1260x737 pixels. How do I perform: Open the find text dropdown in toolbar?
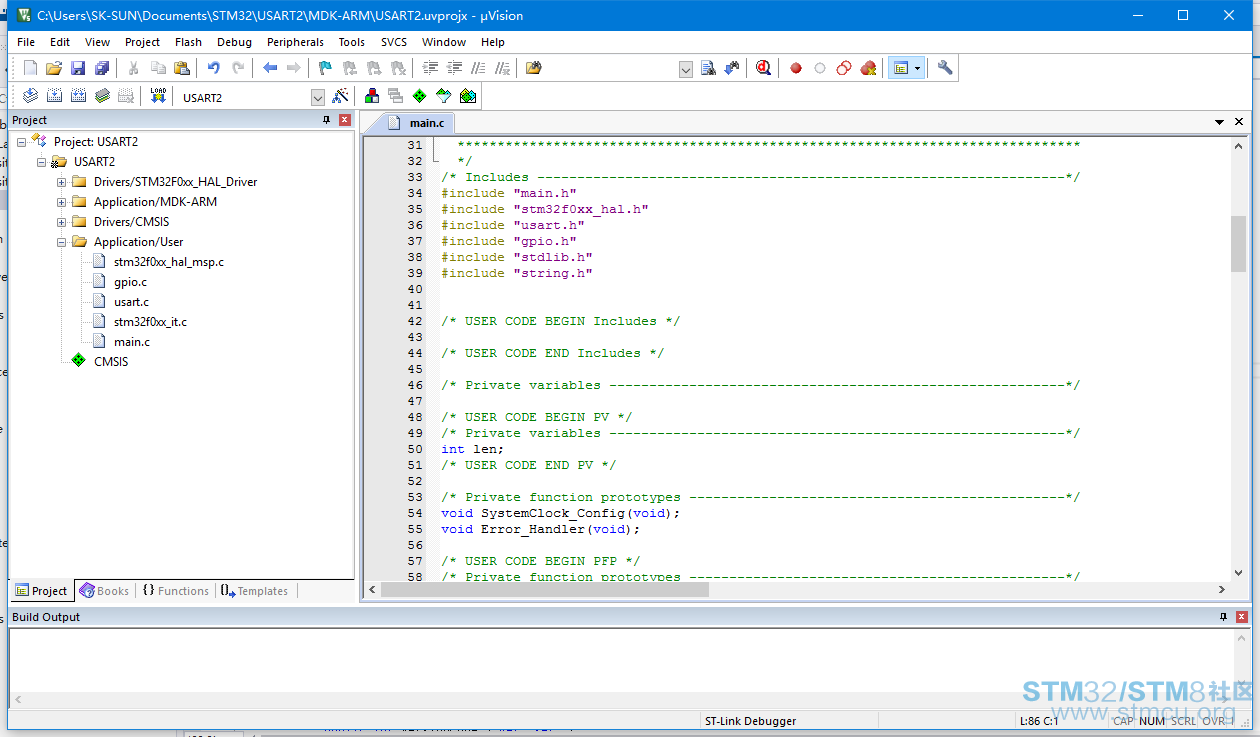click(x=686, y=69)
